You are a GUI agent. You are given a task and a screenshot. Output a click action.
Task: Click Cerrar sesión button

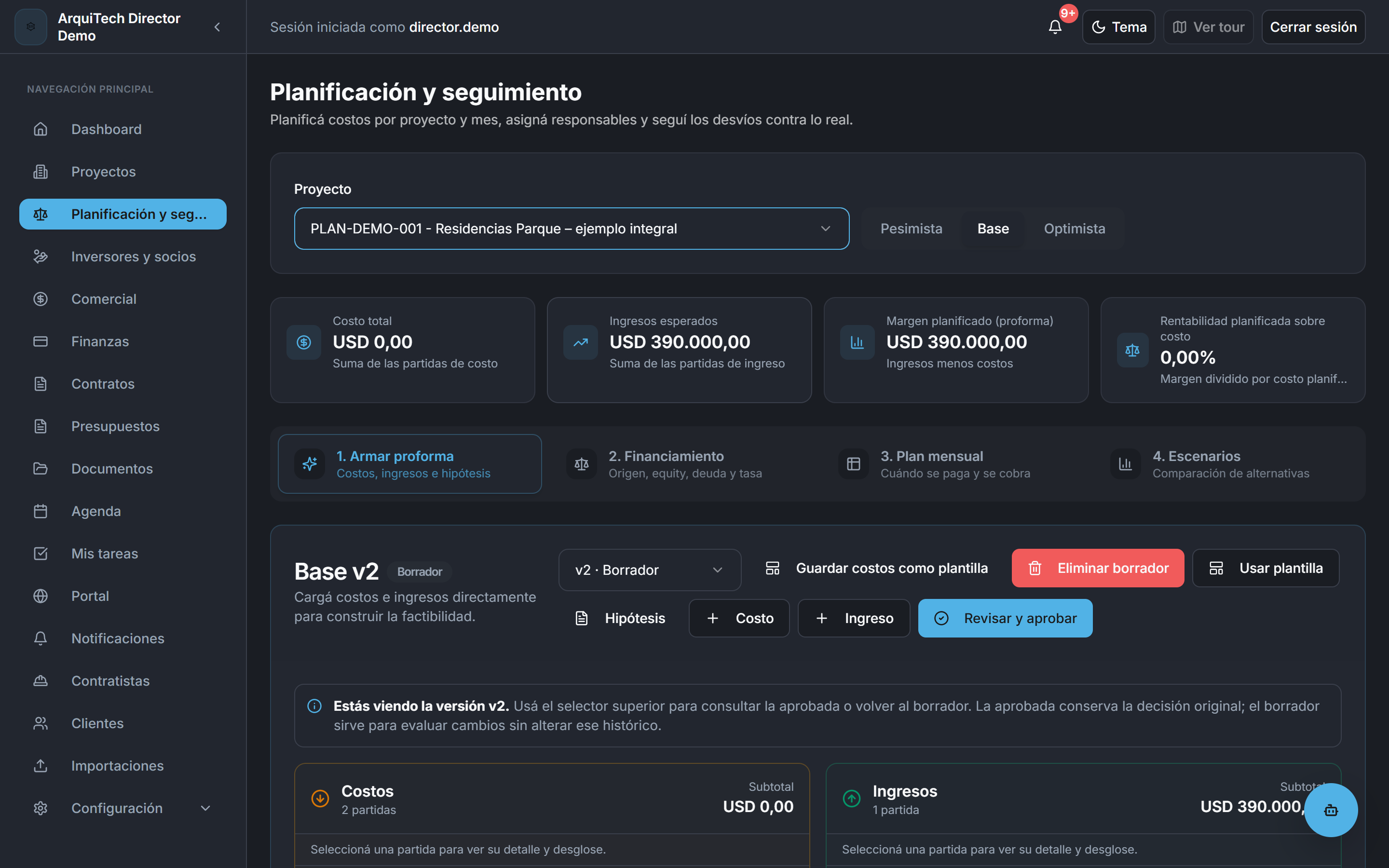1313,27
